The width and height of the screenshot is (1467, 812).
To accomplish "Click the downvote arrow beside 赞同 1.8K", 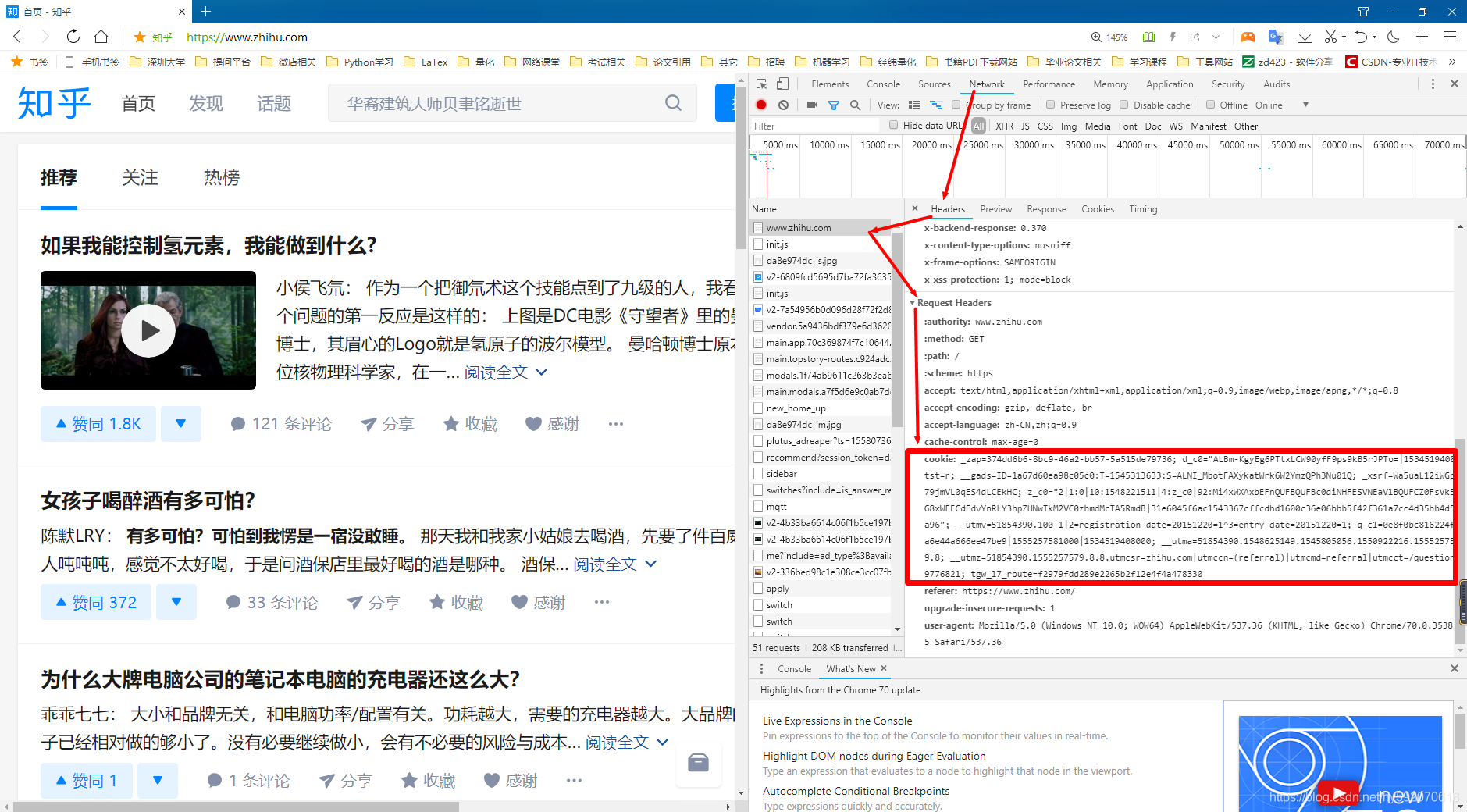I will tap(181, 424).
